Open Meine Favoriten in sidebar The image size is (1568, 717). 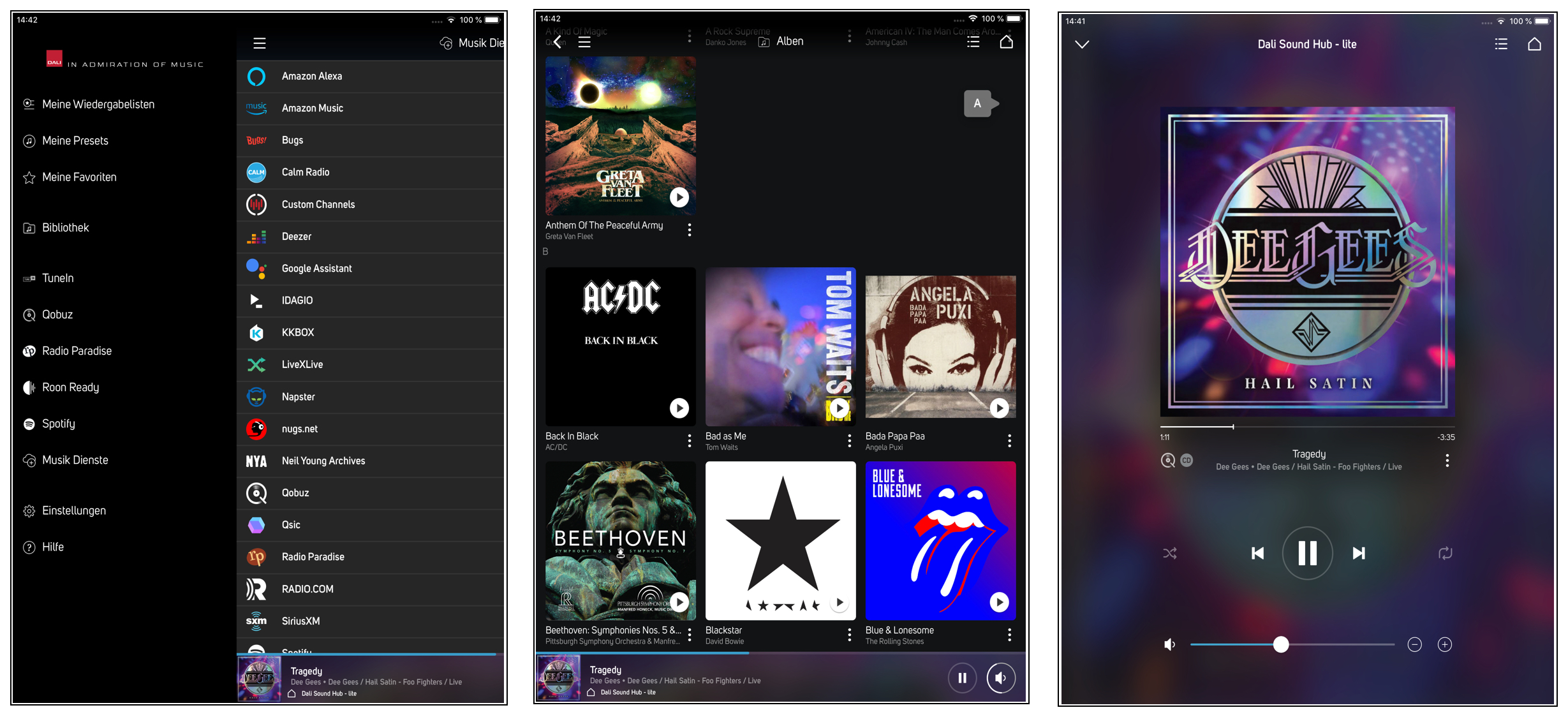pyautogui.click(x=70, y=177)
